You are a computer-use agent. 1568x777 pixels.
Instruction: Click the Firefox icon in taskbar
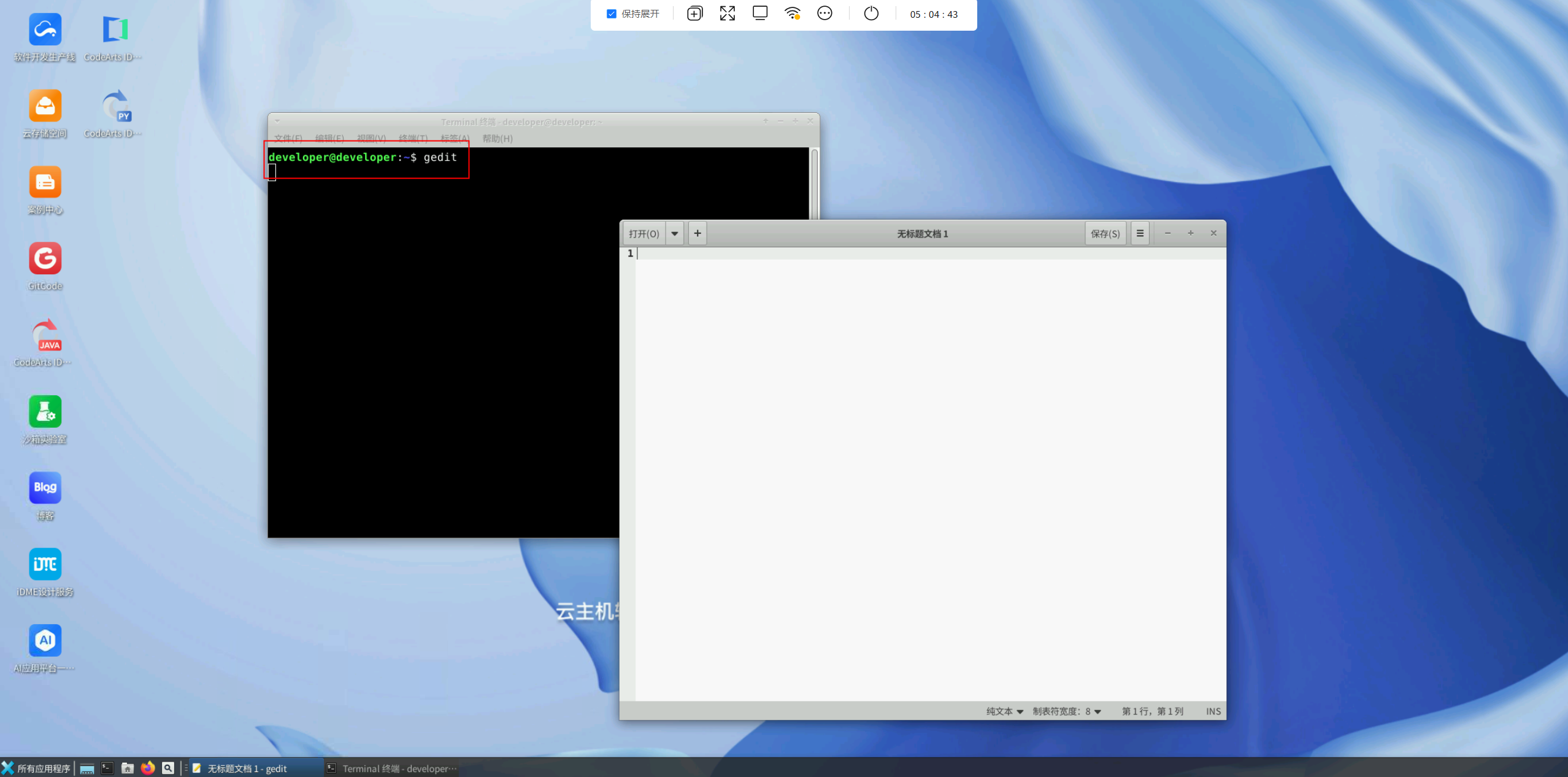pos(147,768)
